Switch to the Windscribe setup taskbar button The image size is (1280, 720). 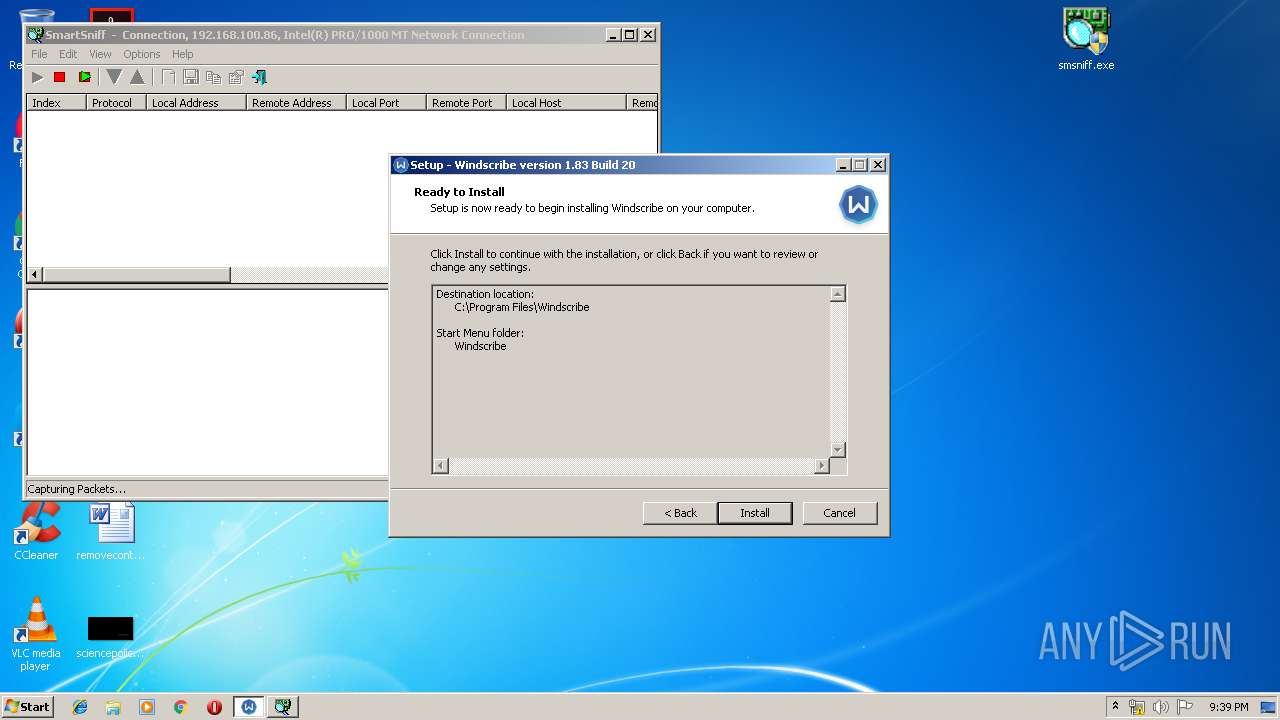pos(249,707)
